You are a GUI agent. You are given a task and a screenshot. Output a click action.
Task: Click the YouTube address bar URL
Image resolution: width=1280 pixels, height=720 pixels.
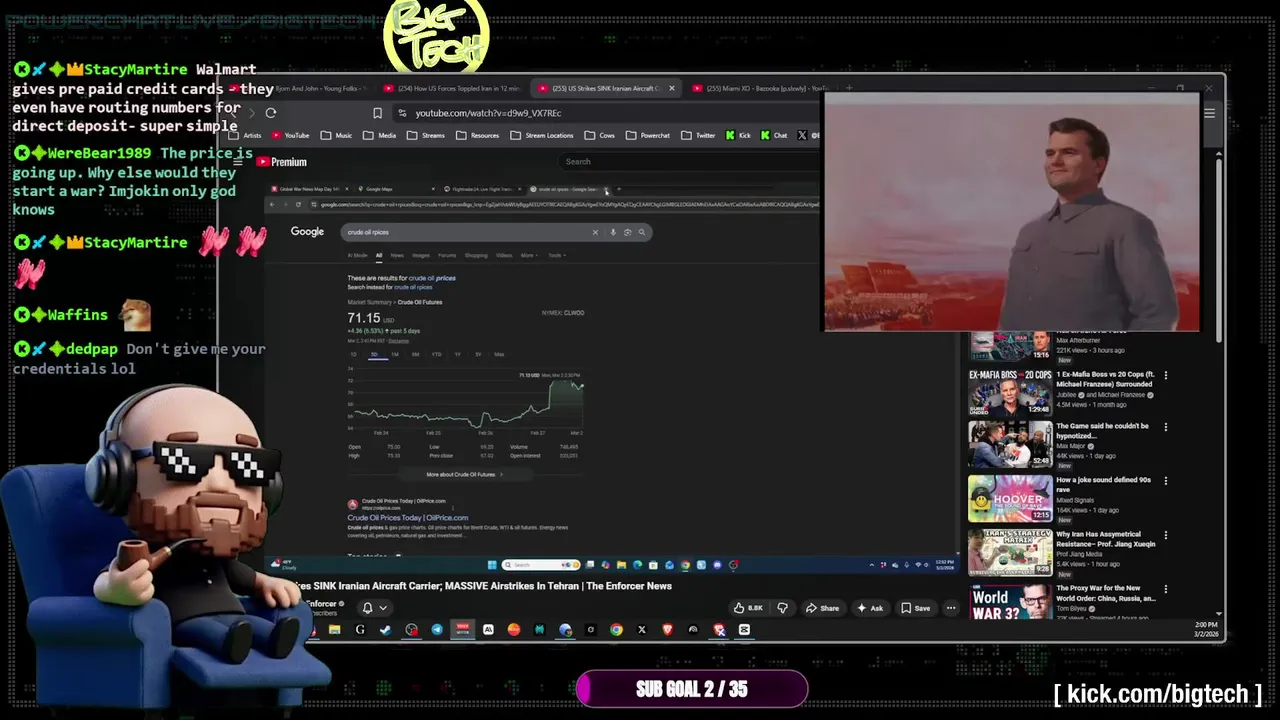coord(488,113)
